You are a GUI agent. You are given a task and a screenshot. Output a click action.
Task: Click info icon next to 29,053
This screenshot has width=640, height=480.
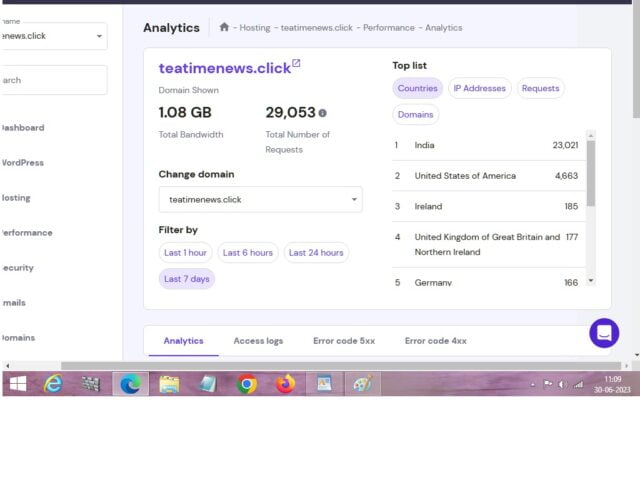(x=322, y=113)
